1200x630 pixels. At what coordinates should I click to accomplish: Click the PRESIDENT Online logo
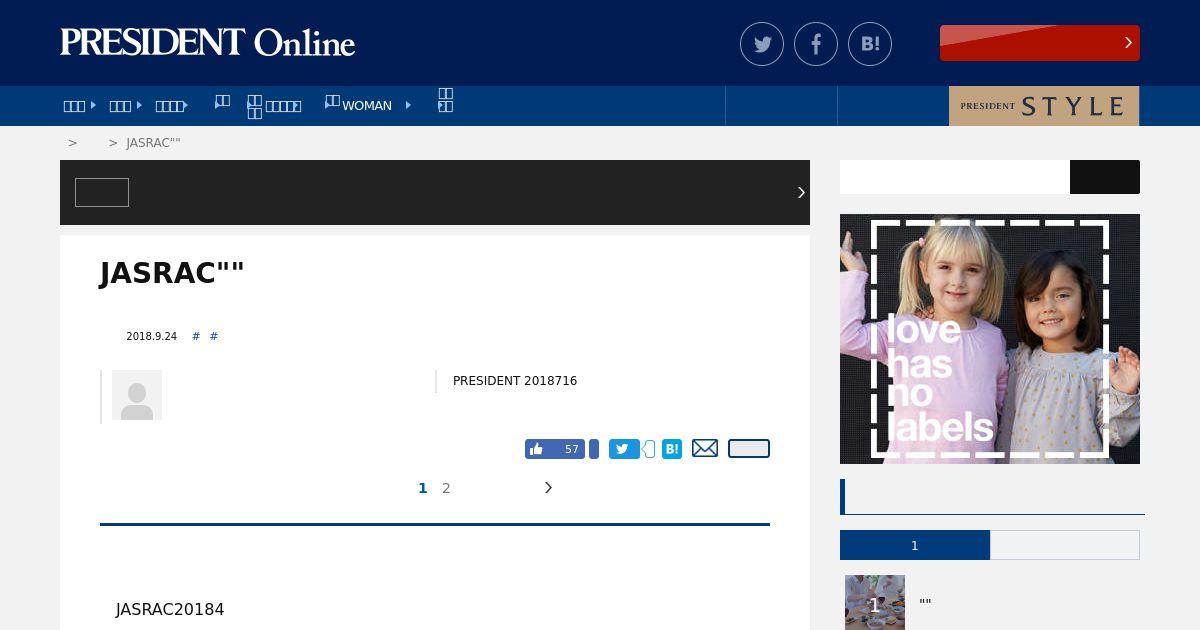click(207, 43)
